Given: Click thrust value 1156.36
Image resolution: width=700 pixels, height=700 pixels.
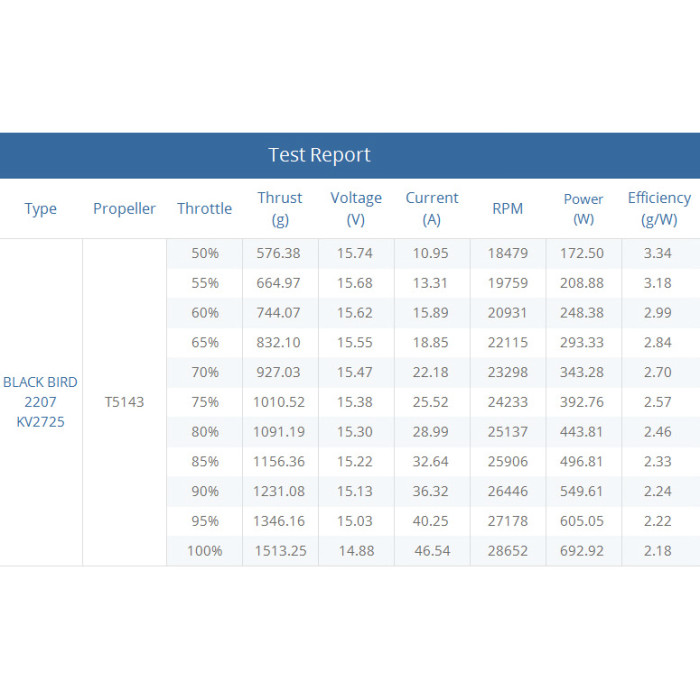Looking at the screenshot, I should (279, 462).
